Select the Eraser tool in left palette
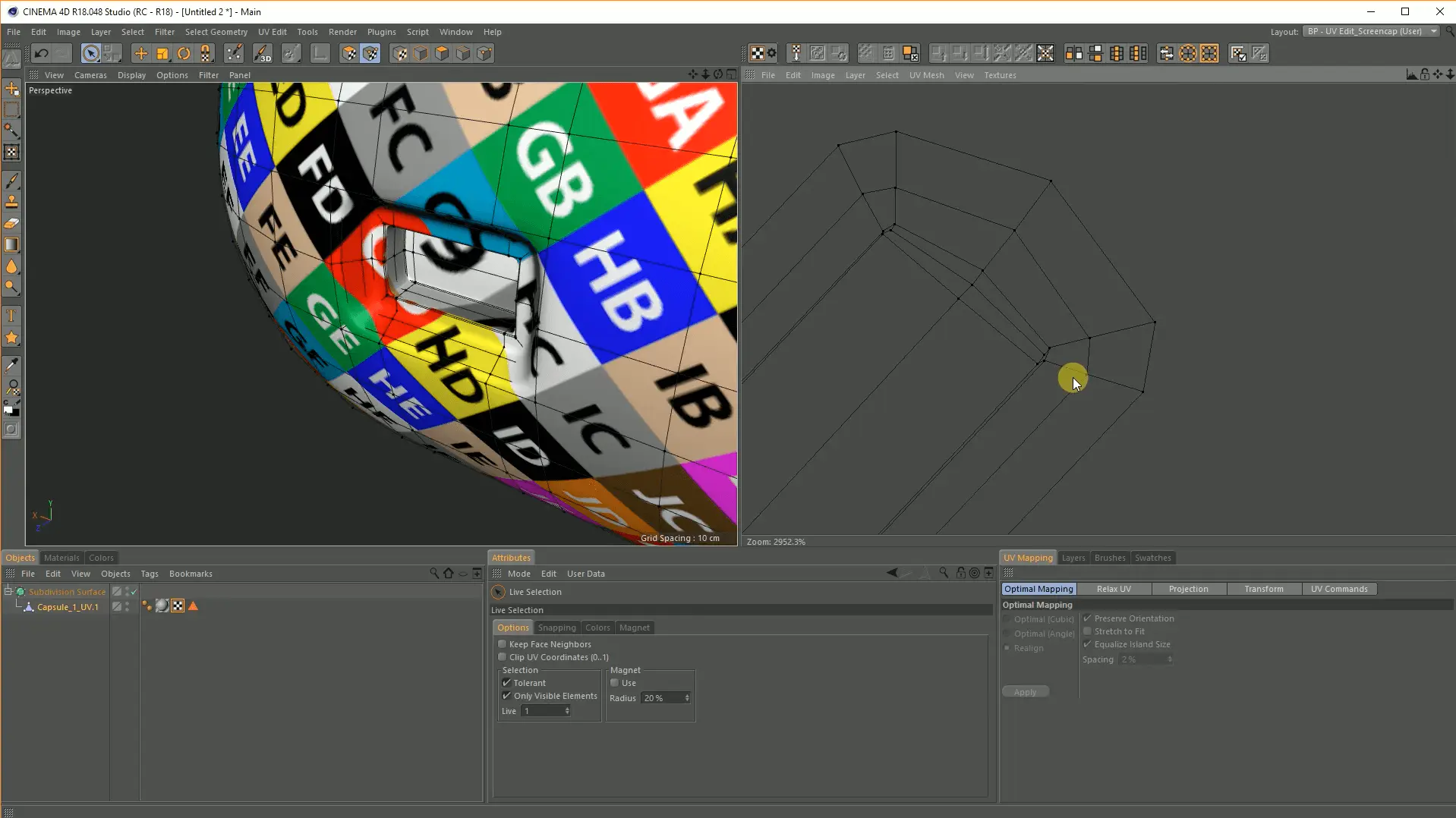Image resolution: width=1456 pixels, height=818 pixels. click(11, 223)
